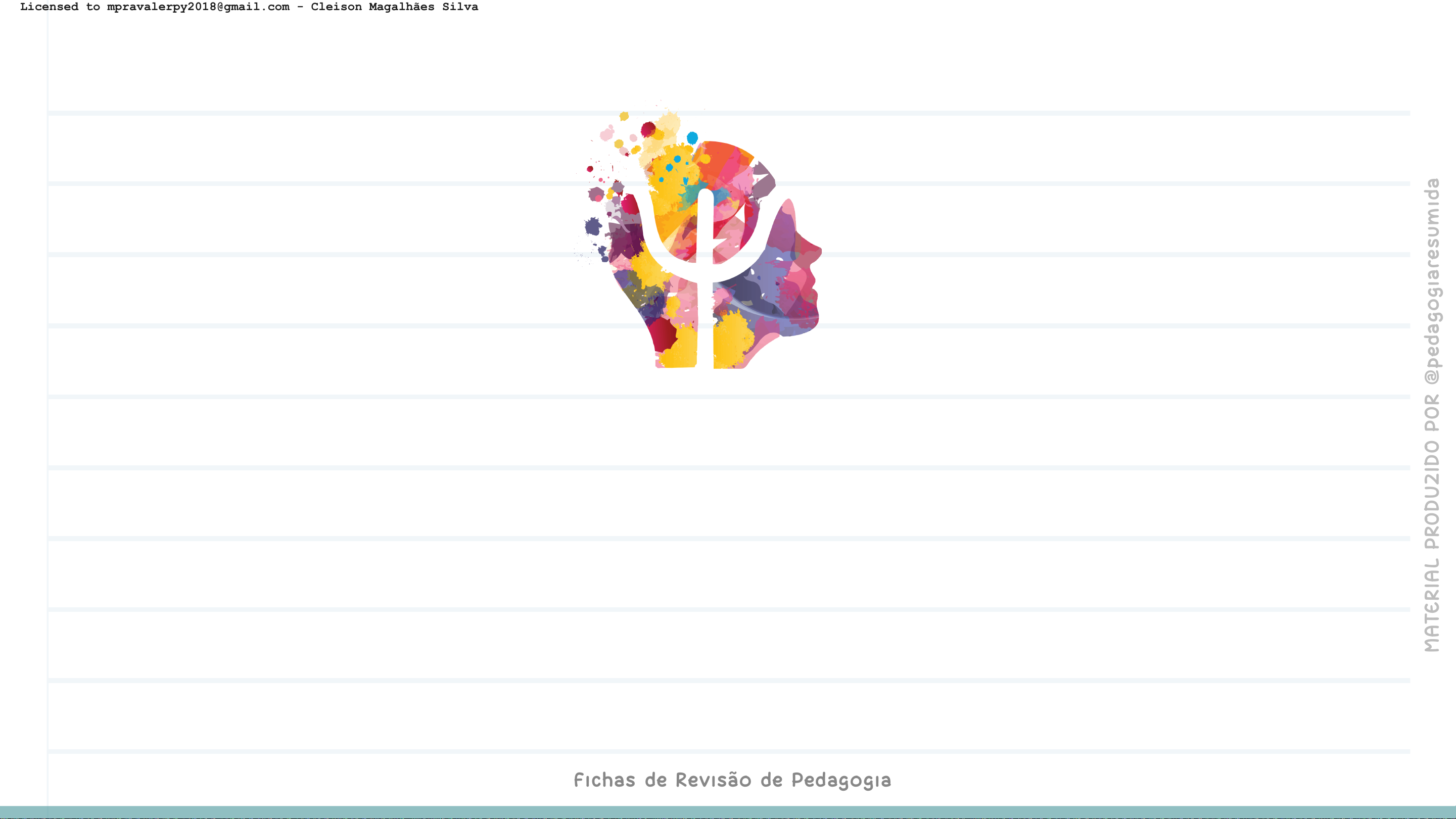Click the name Cleison Magalhães Silva
This screenshot has height=819, width=1456.
[394, 7]
